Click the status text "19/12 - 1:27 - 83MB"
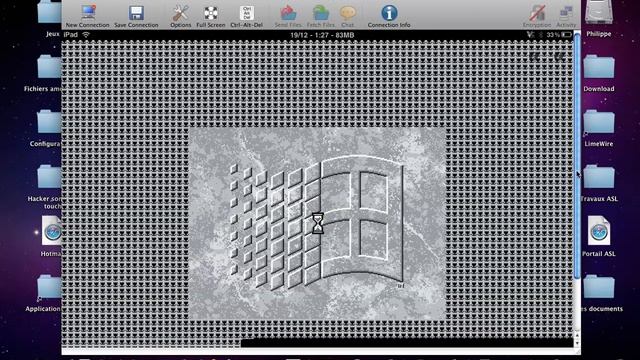This screenshot has width=640, height=360. [322, 35]
